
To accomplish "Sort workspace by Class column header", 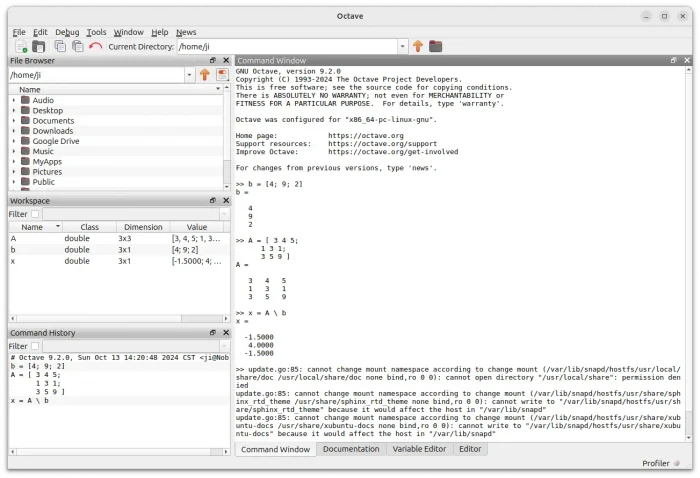I will click(x=89, y=227).
